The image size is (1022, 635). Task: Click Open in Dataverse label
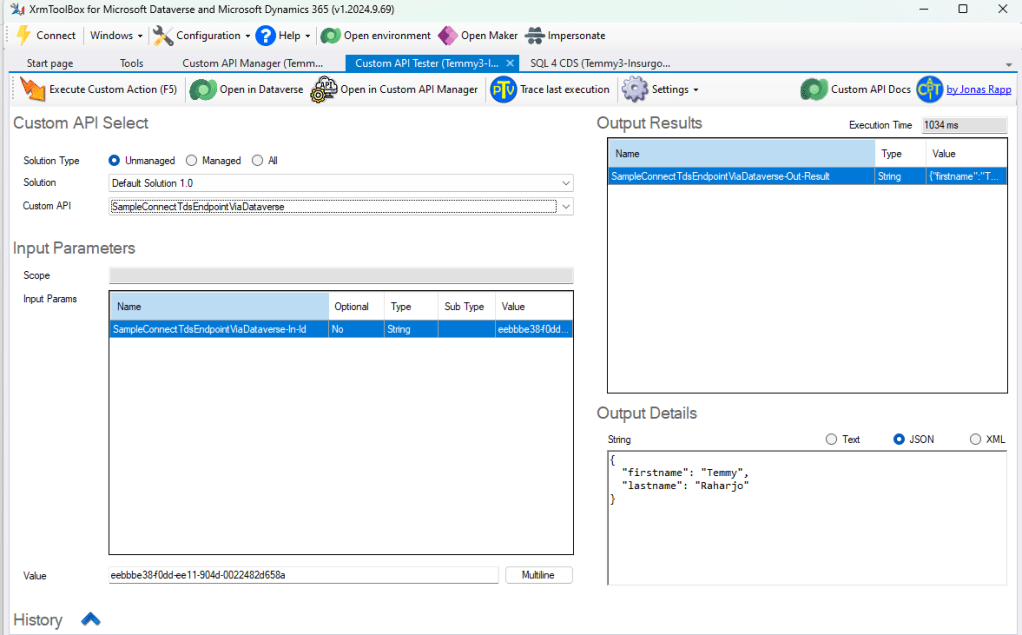(x=261, y=89)
